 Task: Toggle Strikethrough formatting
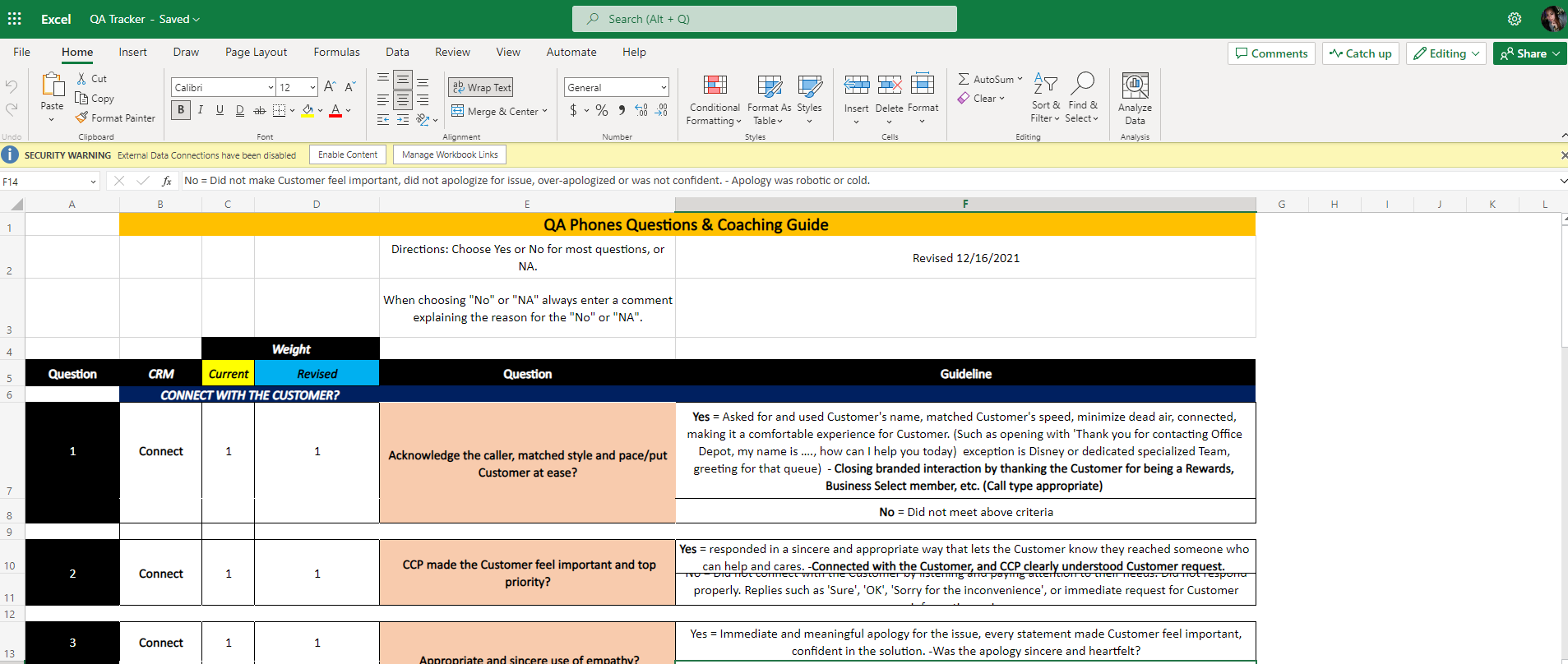click(x=260, y=110)
